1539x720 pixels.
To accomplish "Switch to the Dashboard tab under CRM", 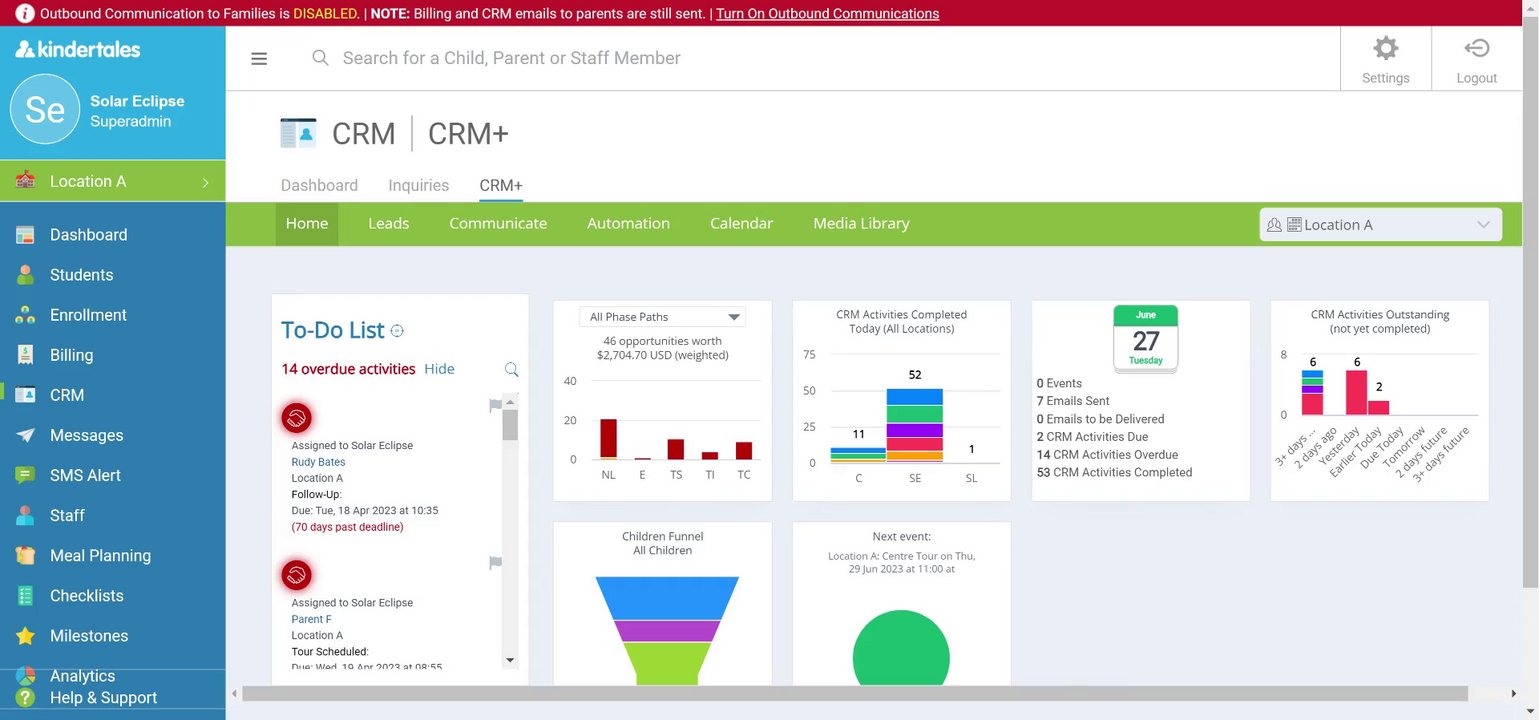I will (x=319, y=185).
